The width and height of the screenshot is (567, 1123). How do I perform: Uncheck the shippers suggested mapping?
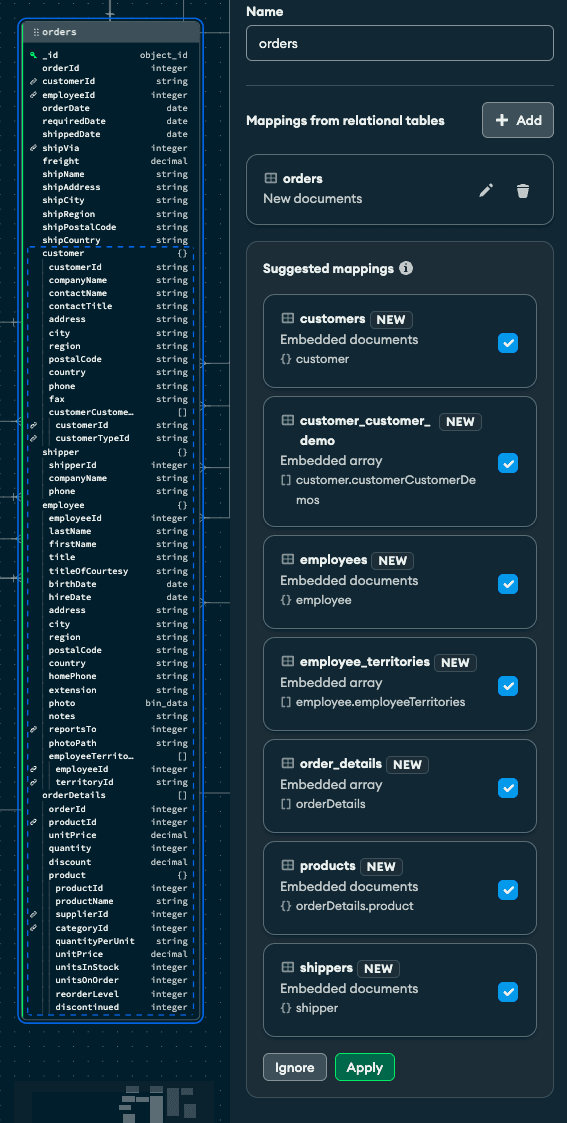click(x=508, y=992)
